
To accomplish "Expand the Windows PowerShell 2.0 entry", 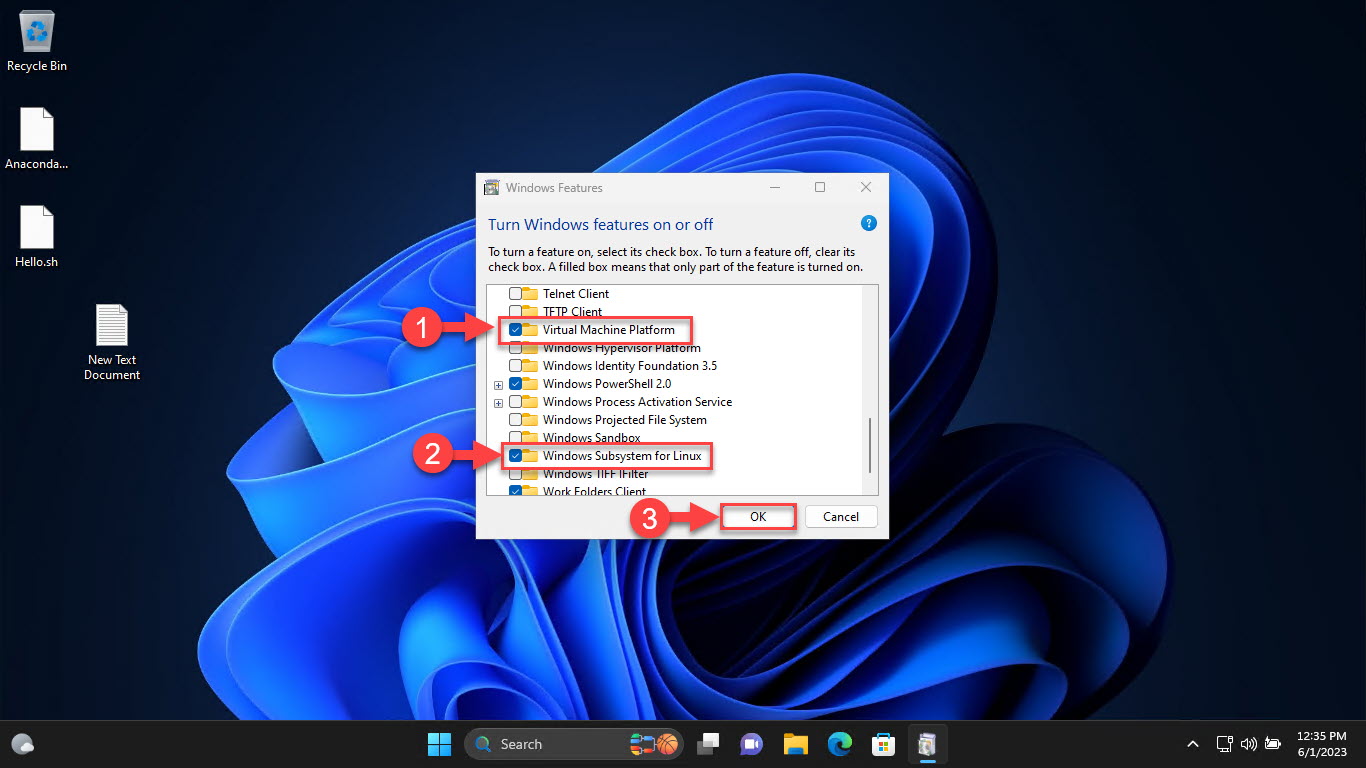I will (498, 384).
